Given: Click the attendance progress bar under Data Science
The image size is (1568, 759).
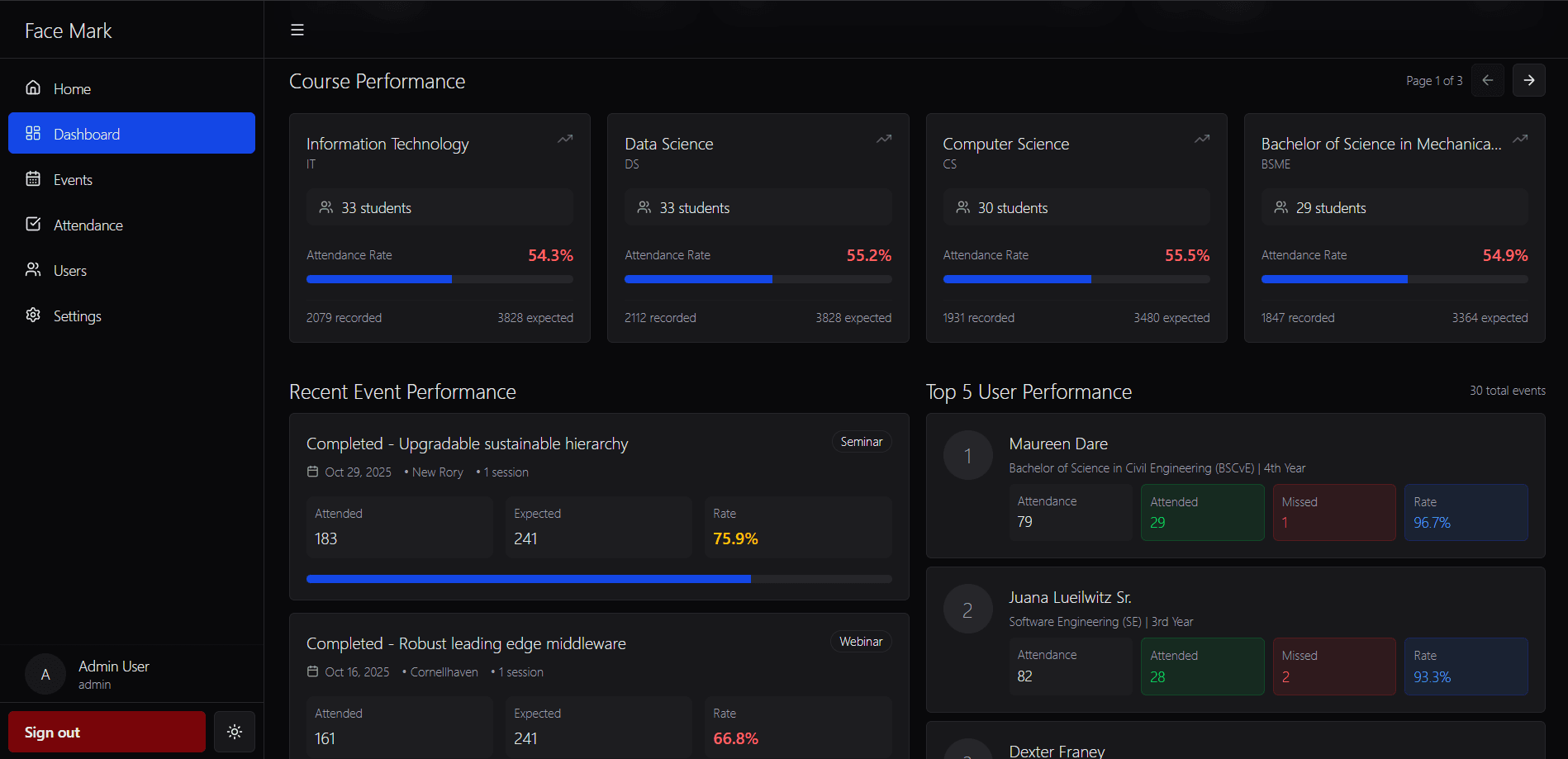Looking at the screenshot, I should (758, 279).
